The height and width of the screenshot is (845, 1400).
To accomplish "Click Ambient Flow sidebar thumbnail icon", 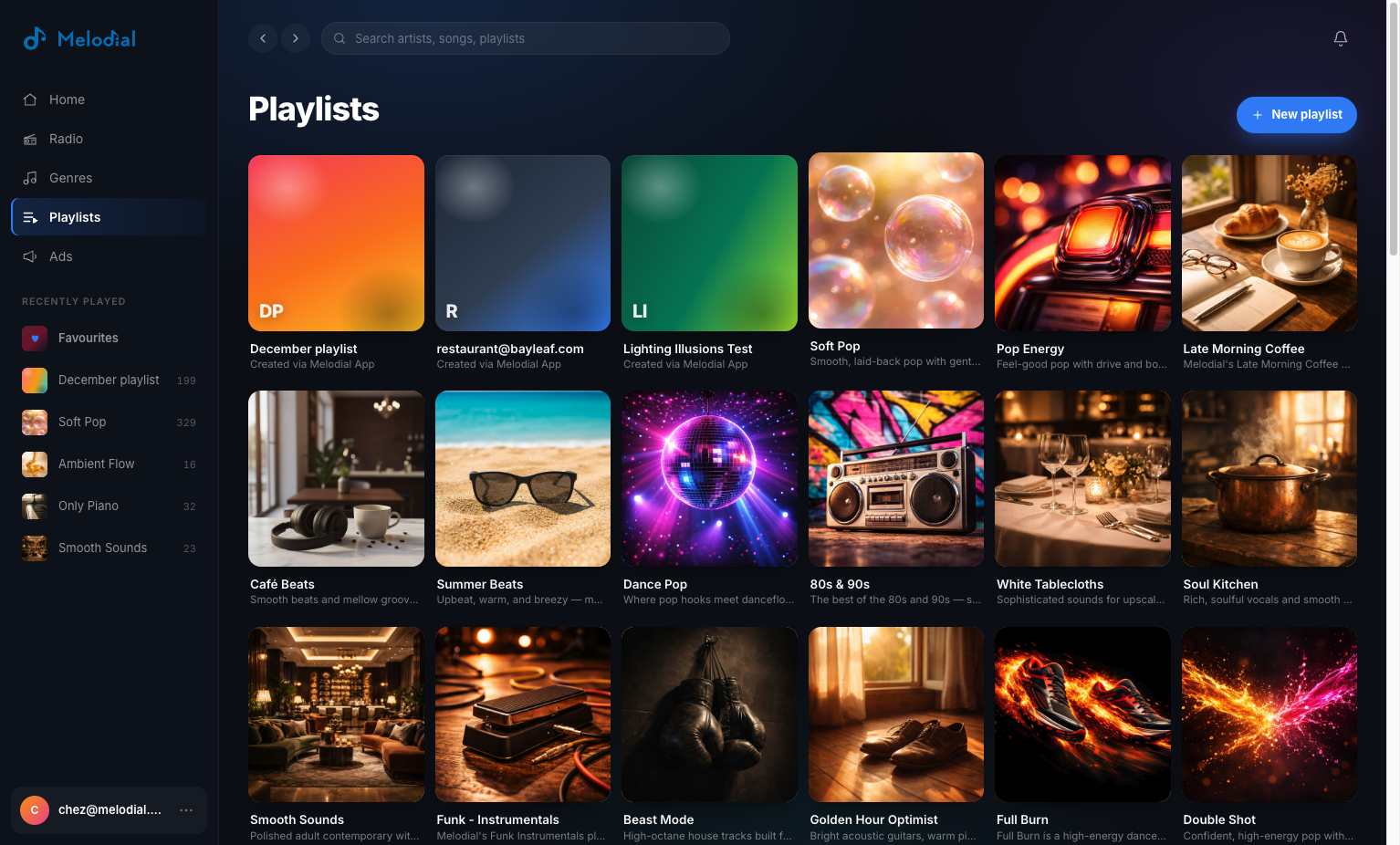I will pyautogui.click(x=35, y=464).
